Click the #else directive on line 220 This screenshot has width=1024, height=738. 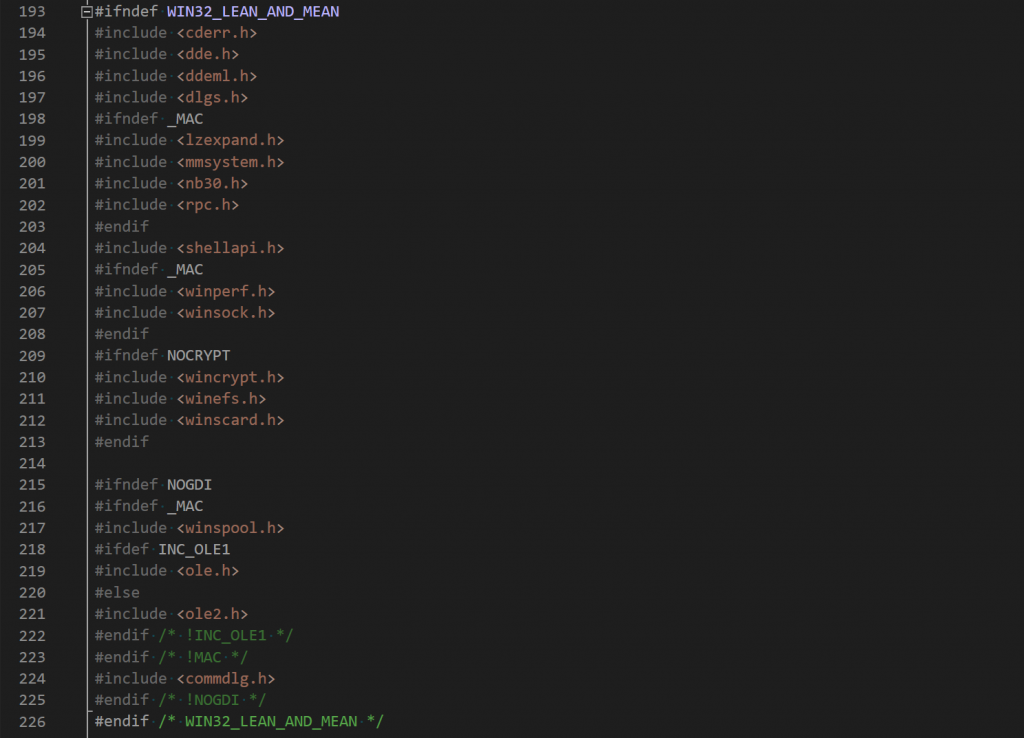pyautogui.click(x=117, y=592)
